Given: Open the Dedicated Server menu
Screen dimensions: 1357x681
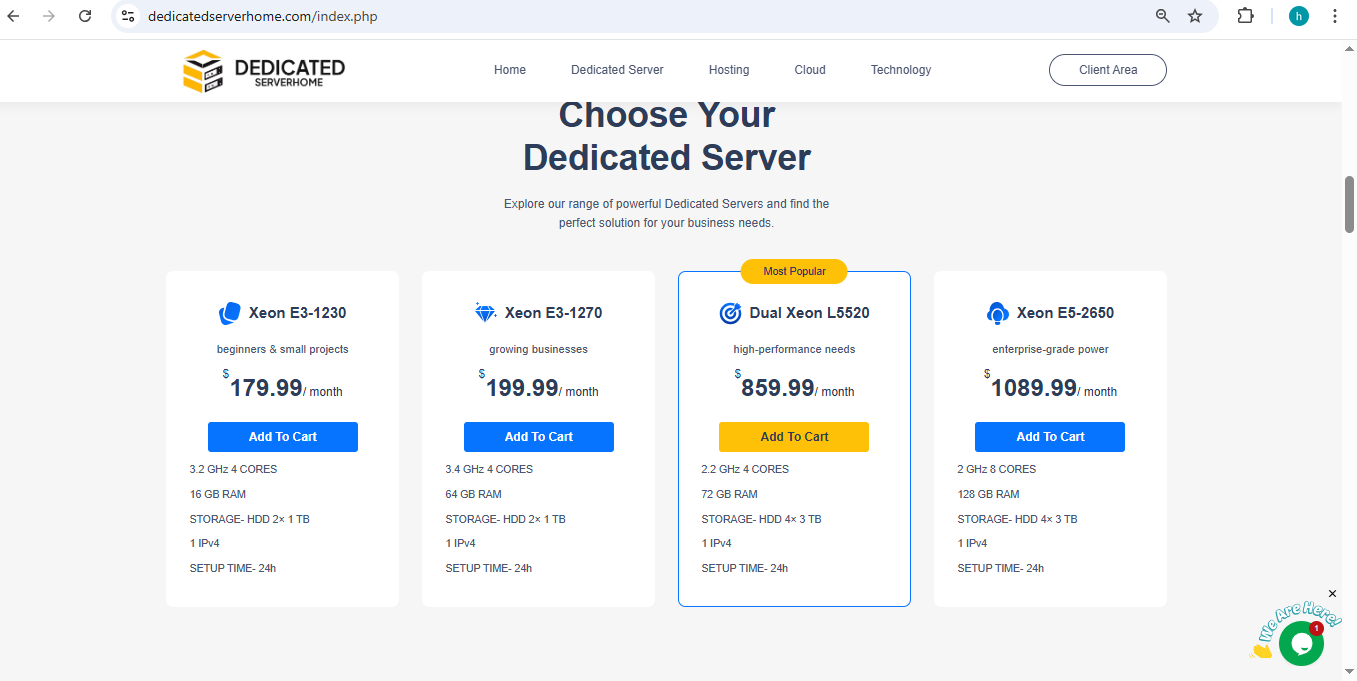Looking at the screenshot, I should click(617, 70).
